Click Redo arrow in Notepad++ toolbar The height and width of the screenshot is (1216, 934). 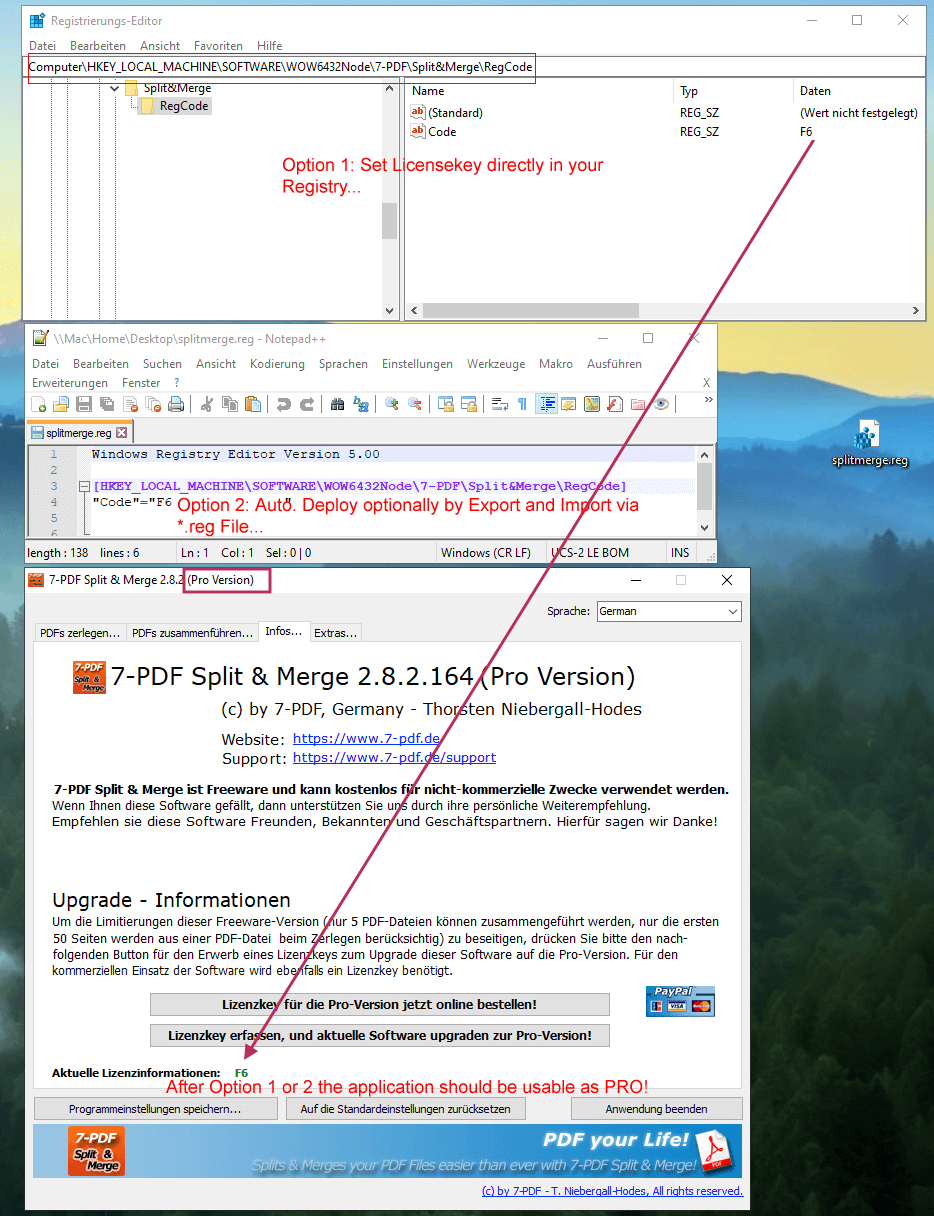pyautogui.click(x=307, y=404)
